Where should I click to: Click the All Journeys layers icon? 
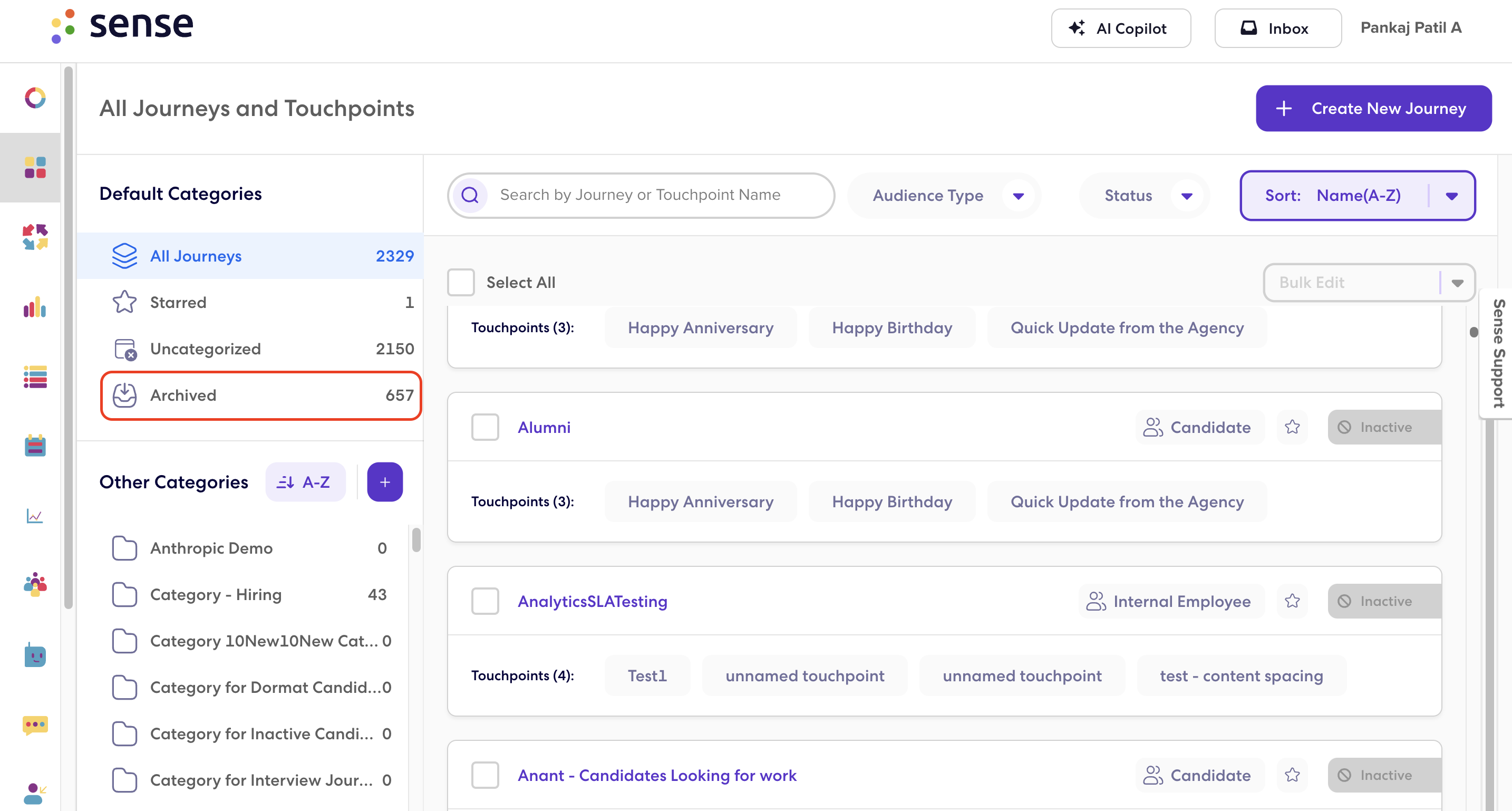pyautogui.click(x=124, y=256)
